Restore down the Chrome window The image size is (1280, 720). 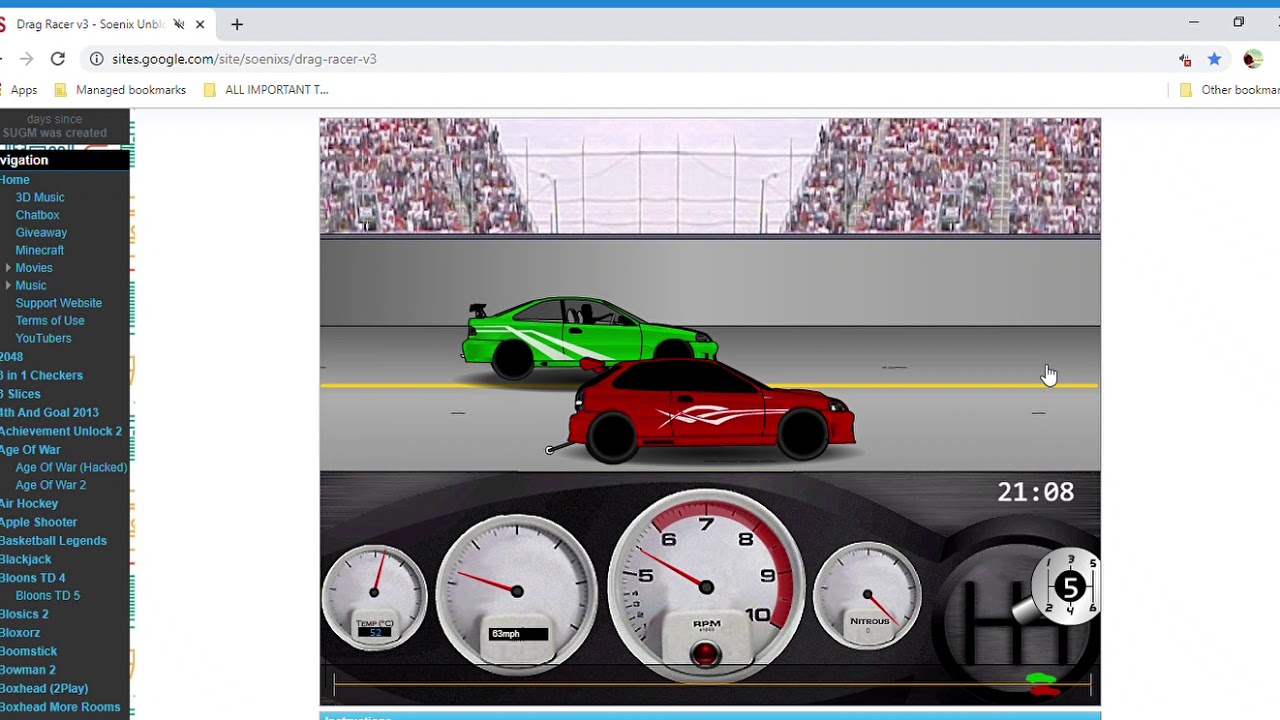[x=1238, y=22]
